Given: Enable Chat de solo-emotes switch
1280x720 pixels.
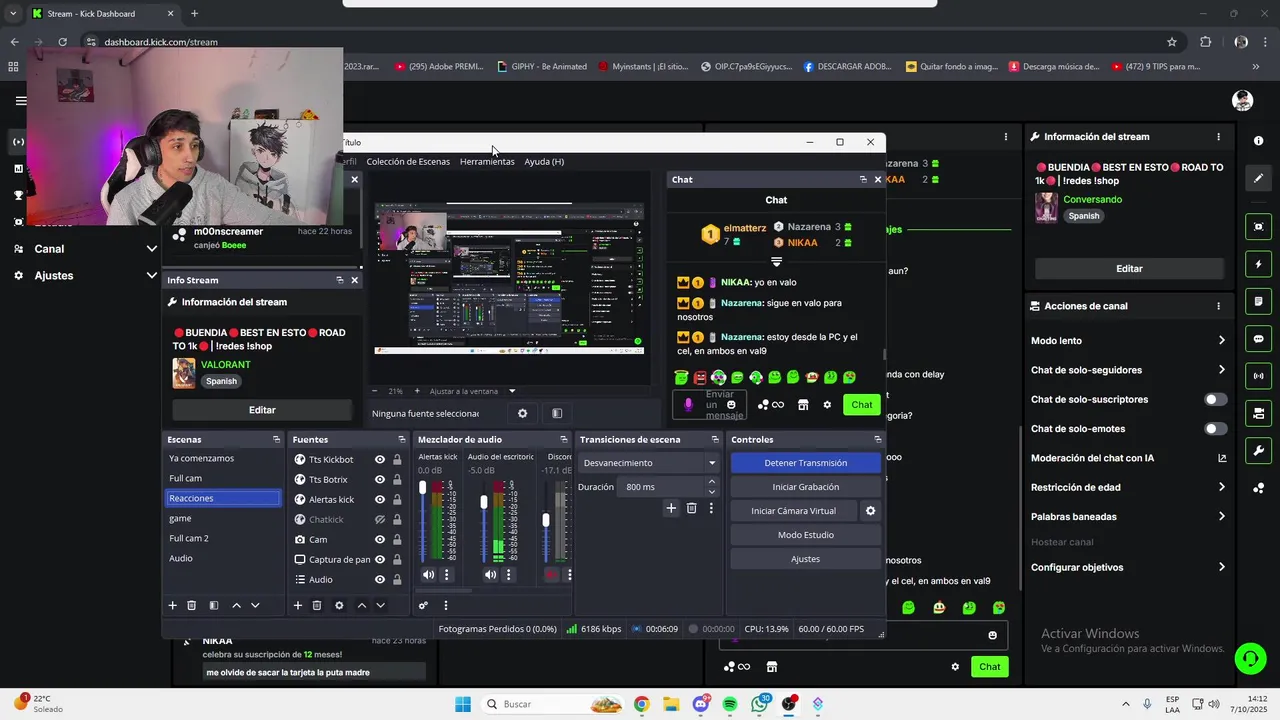Looking at the screenshot, I should tap(1215, 429).
